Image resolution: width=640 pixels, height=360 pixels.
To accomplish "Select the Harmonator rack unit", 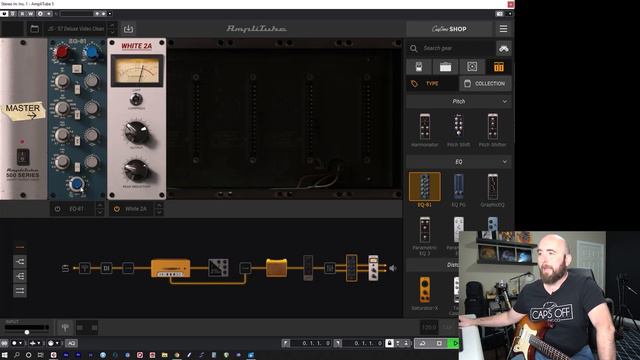I will [424, 130].
